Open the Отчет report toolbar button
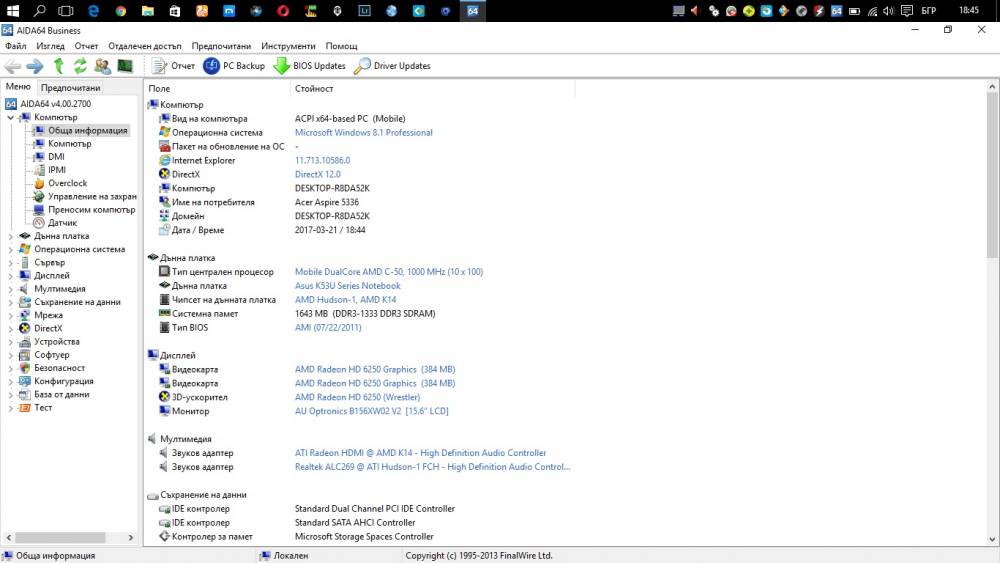This screenshot has height=563, width=1000. (x=173, y=66)
